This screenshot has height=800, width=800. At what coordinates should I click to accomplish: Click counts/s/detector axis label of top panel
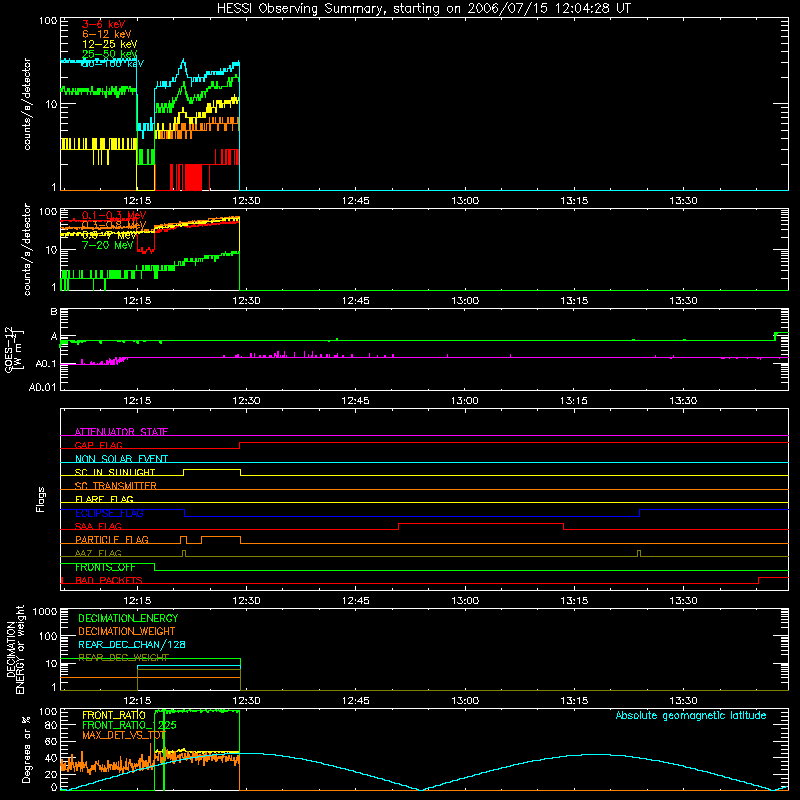click(x=27, y=104)
